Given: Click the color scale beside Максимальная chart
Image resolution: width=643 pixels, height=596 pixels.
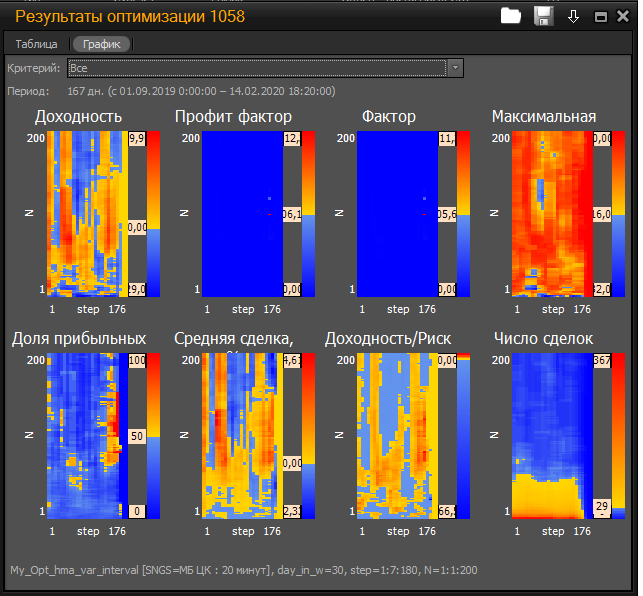Looking at the screenshot, I should [617, 214].
